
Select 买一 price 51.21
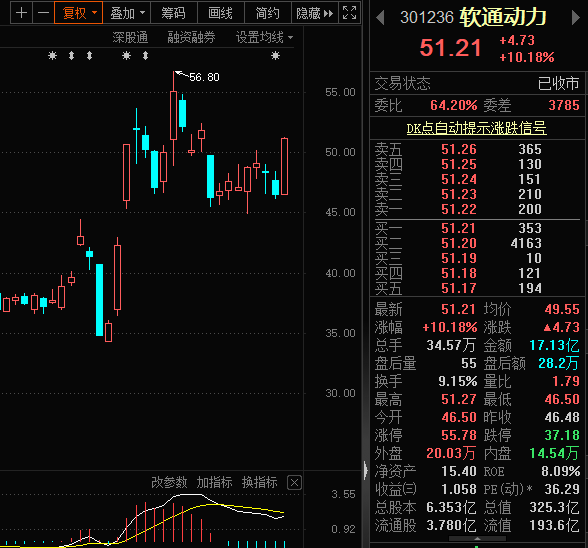click(459, 228)
